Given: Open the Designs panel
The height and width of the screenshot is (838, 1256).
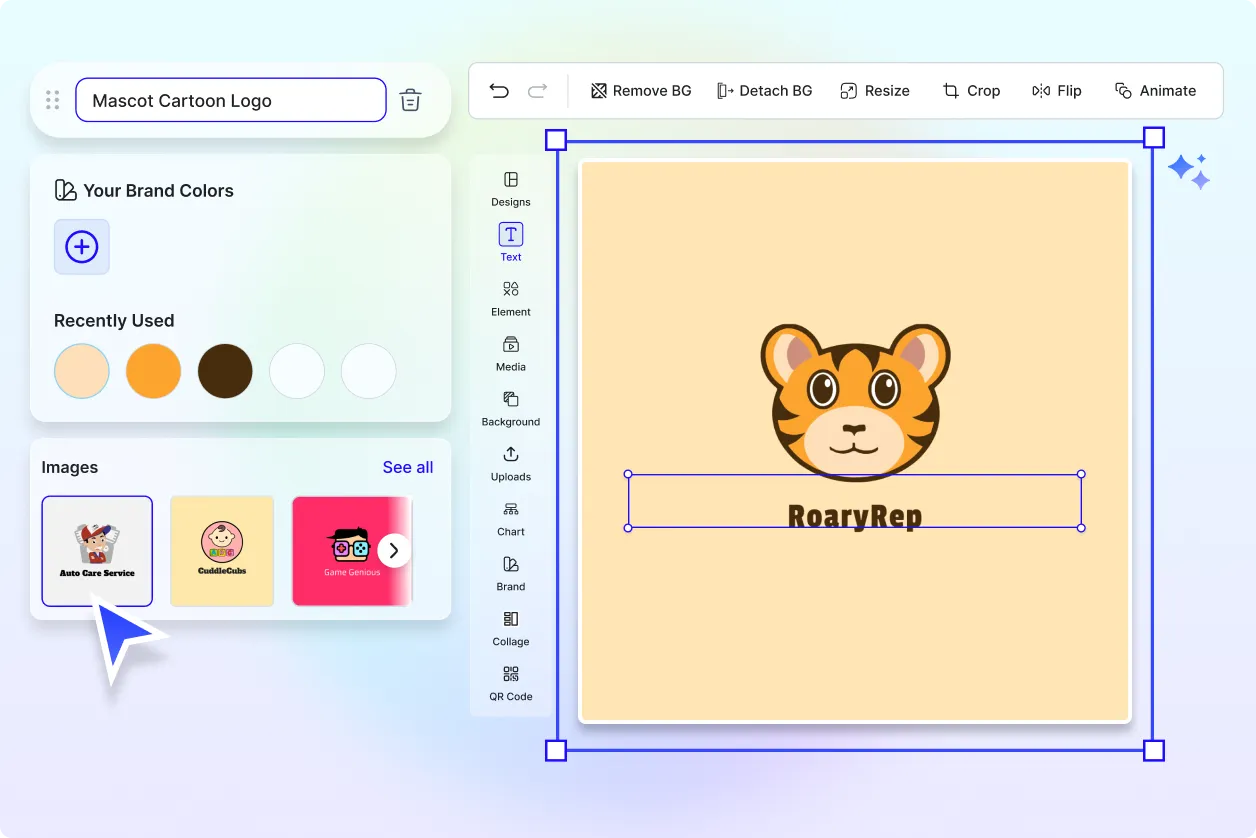Looking at the screenshot, I should click(x=511, y=188).
